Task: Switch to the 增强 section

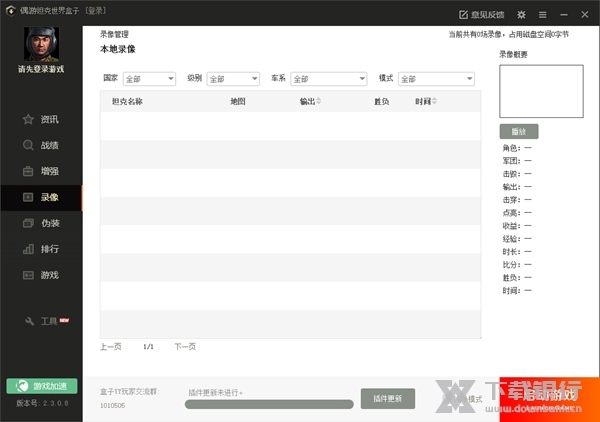Action: coord(50,171)
